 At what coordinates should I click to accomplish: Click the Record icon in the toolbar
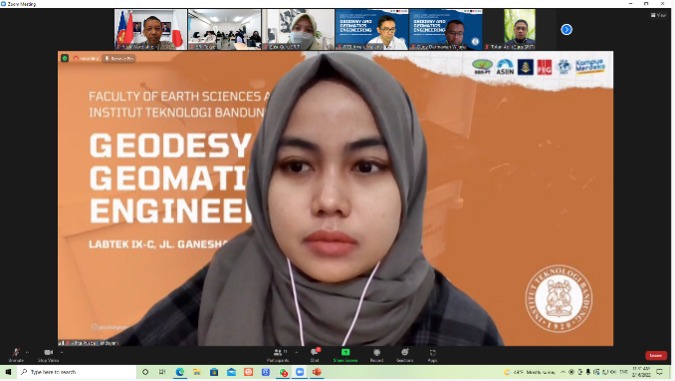pyautogui.click(x=376, y=355)
